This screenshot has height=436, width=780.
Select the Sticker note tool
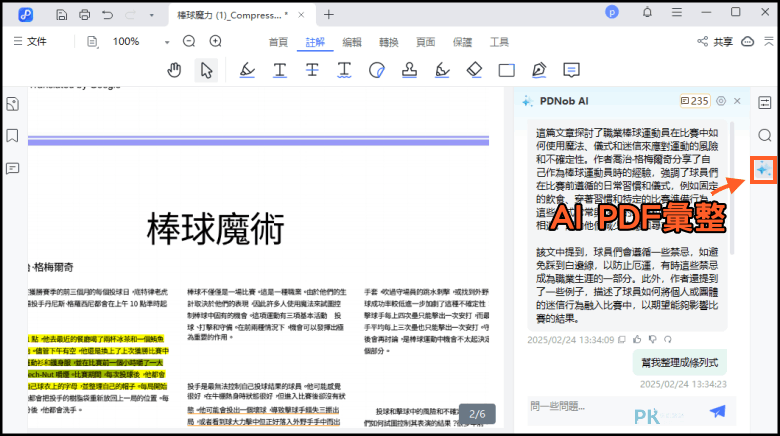(x=377, y=70)
